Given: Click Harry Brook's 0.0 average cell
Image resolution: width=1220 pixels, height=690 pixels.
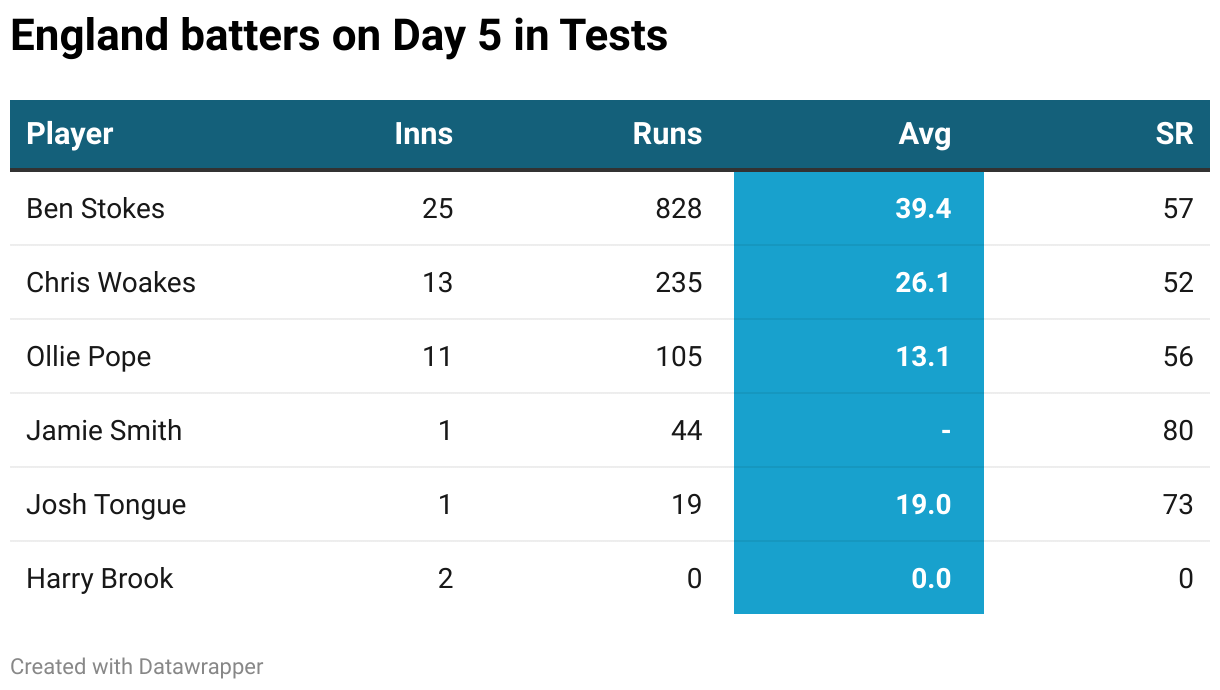Looking at the screenshot, I should click(x=930, y=578).
